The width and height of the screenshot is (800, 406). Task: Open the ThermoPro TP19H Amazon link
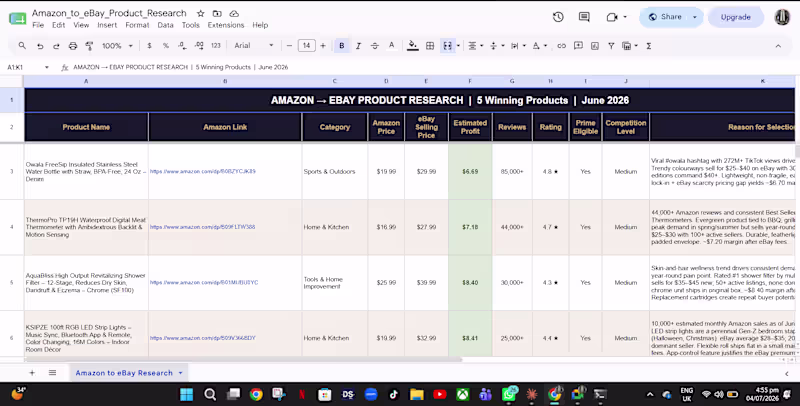pyautogui.click(x=203, y=227)
